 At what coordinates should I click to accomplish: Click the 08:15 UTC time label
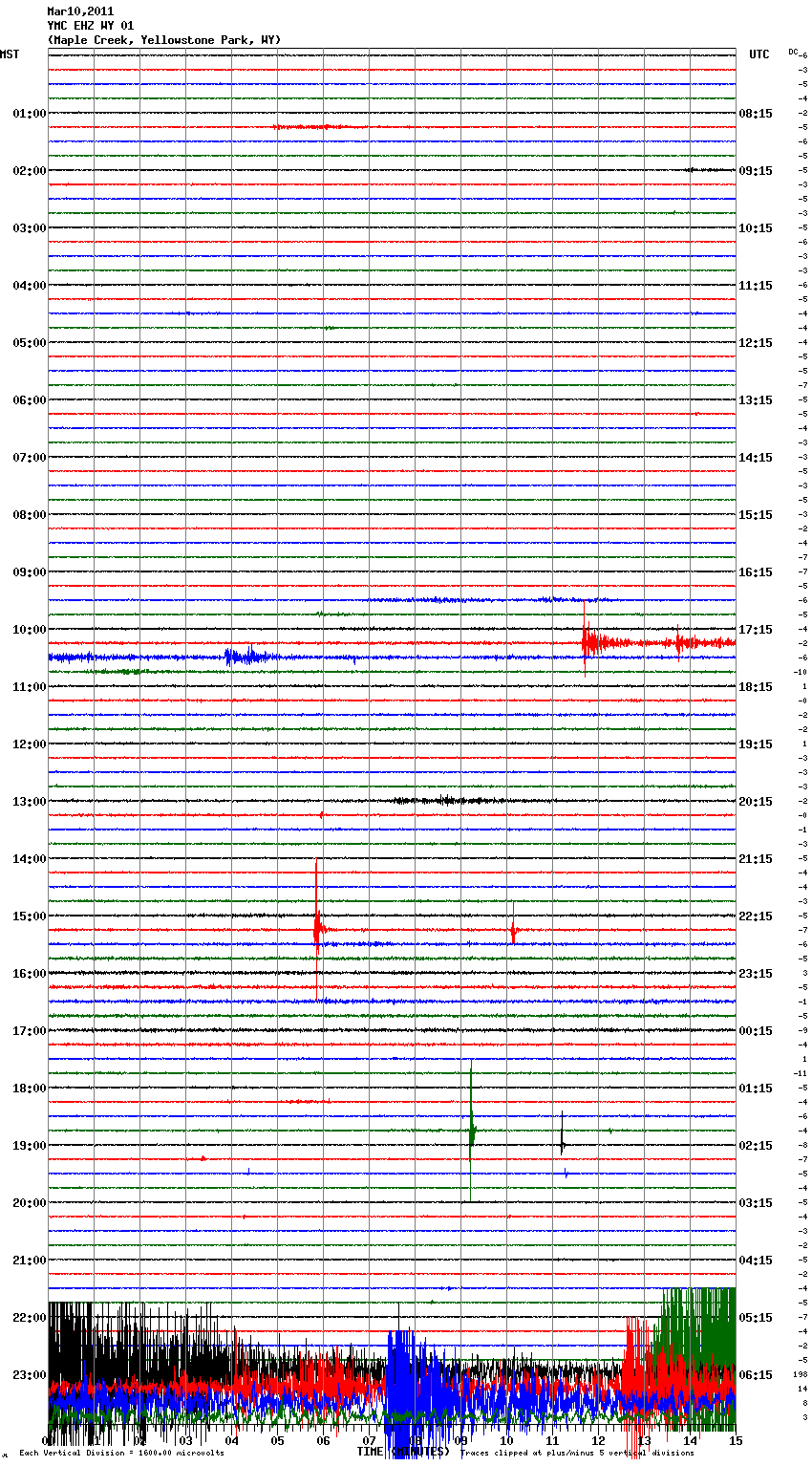click(756, 114)
